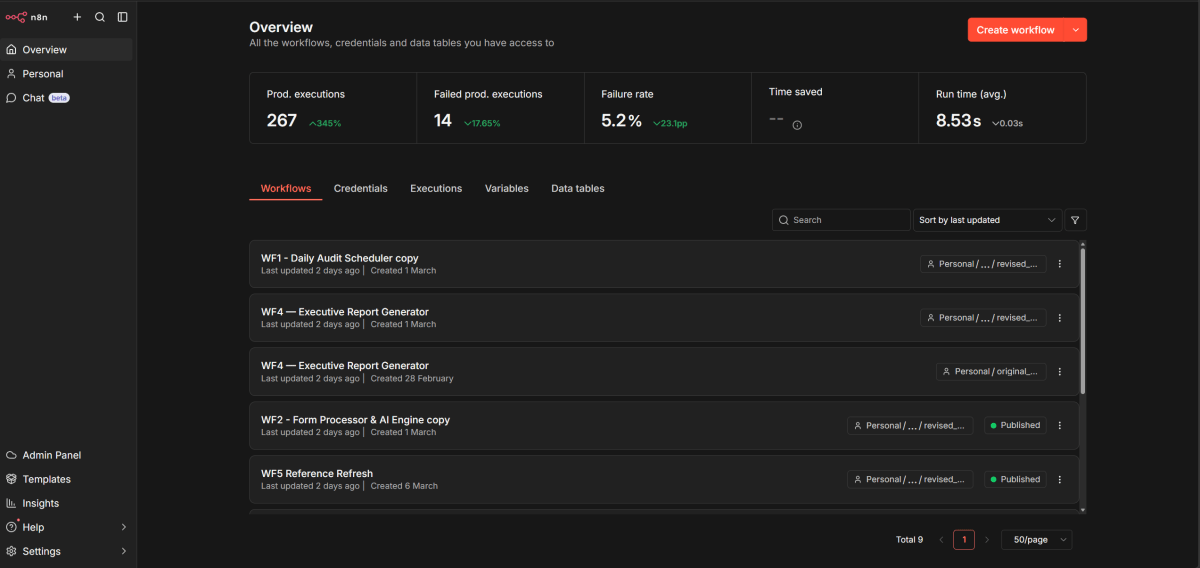Click Published badge on WF5 Reference Refresh
Viewport: 1200px width, 568px height.
point(1015,479)
